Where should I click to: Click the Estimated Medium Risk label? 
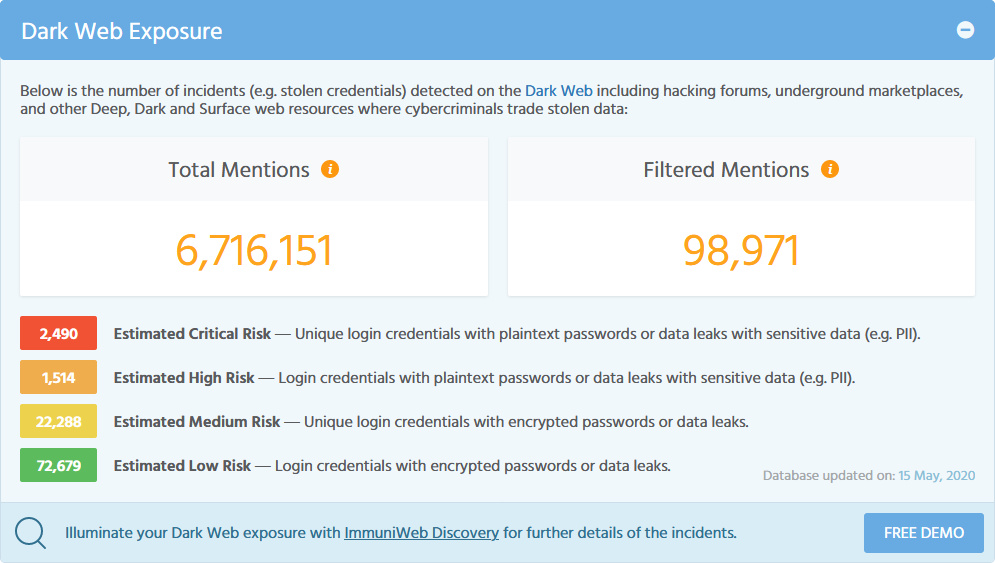tap(197, 422)
